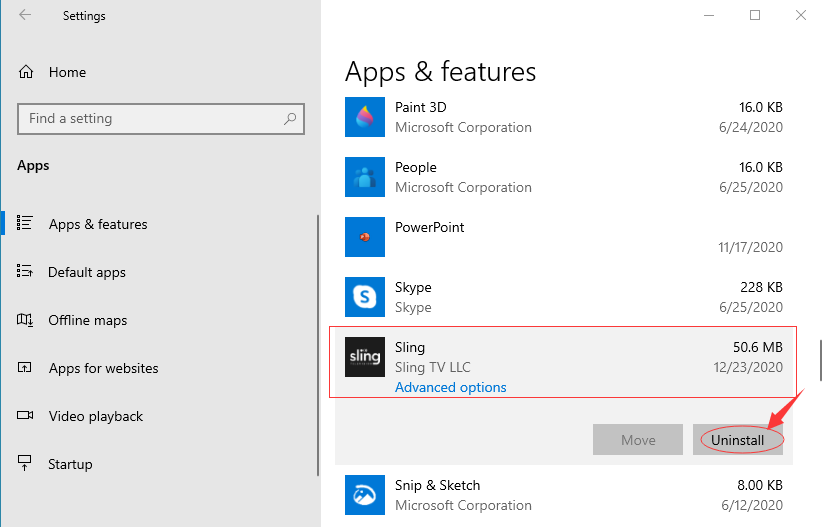Select the Snip & Sketch app name
Image resolution: width=824 pixels, height=527 pixels.
point(437,485)
